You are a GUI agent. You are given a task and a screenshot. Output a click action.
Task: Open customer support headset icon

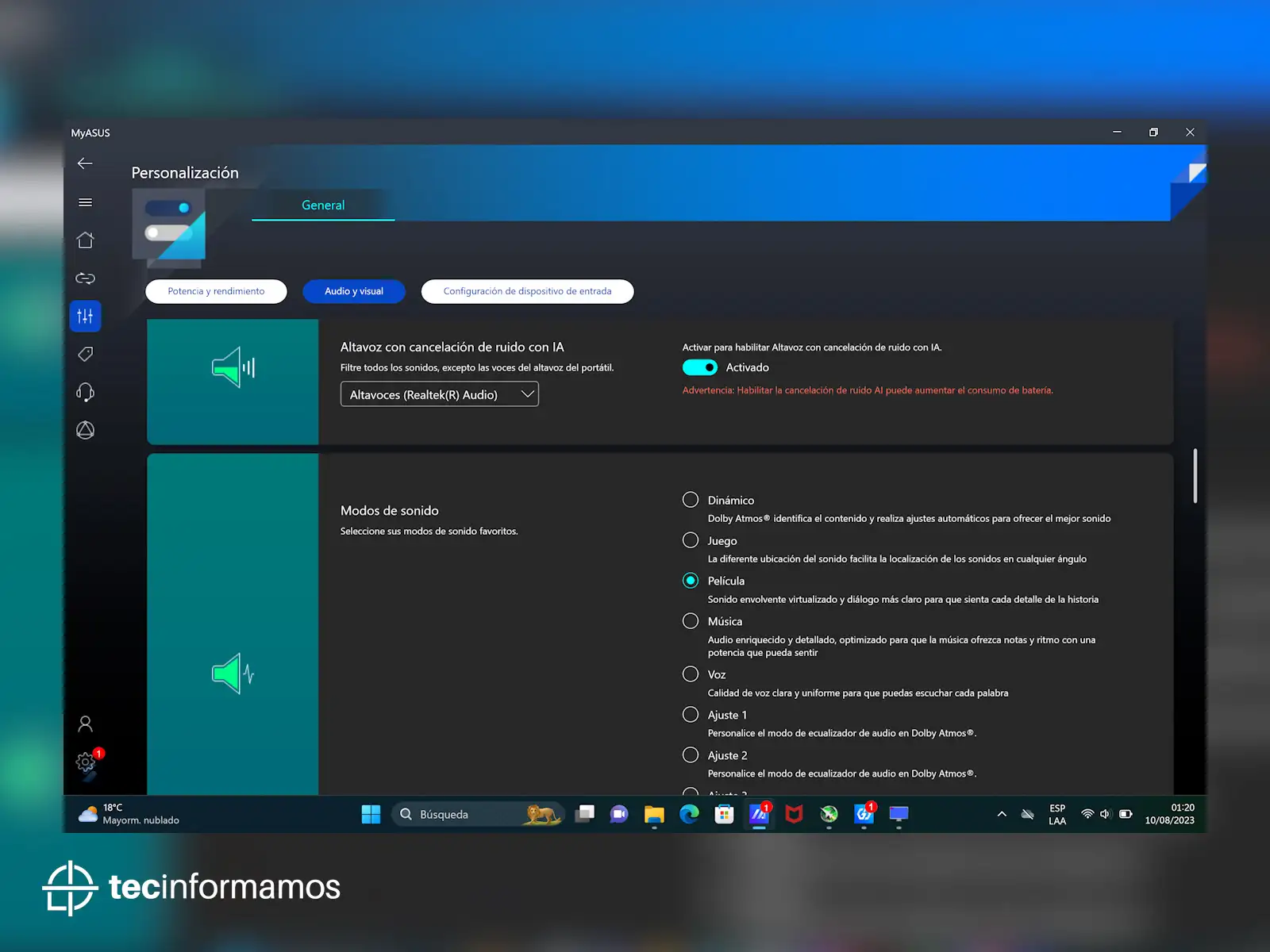[x=85, y=392]
